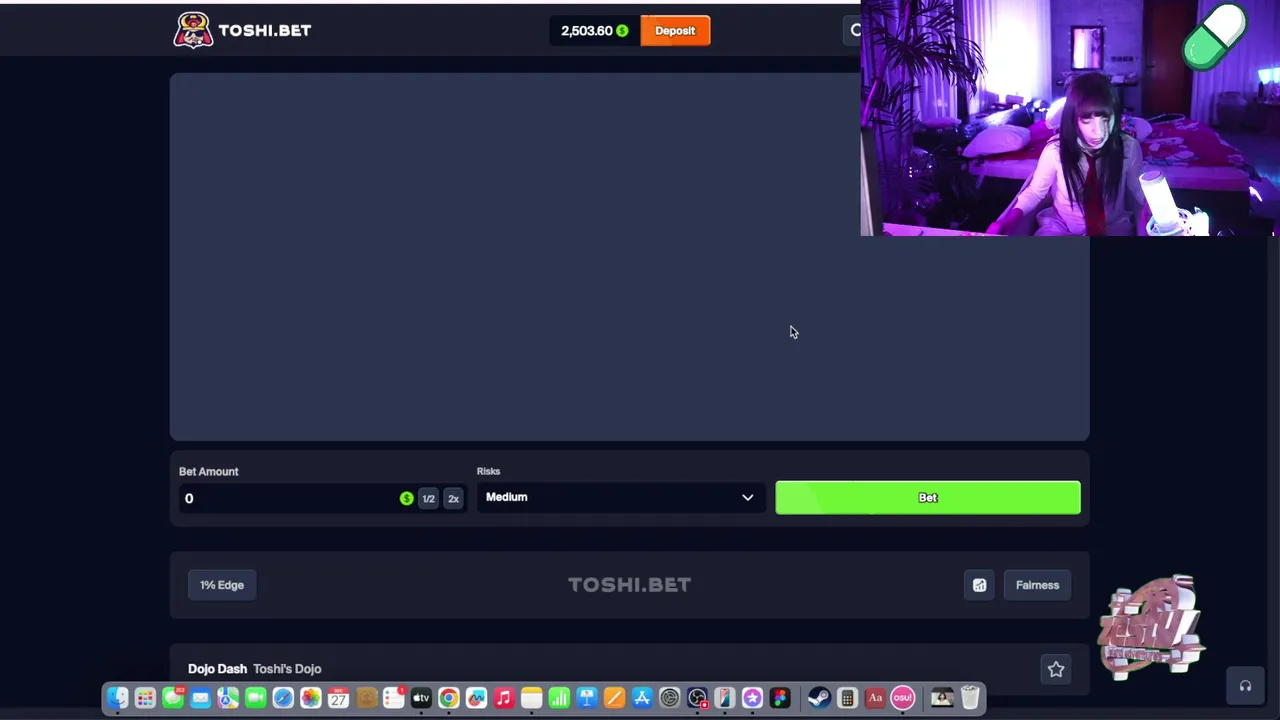Open Launchpad from the Dock
The image size is (1280, 720).
145,697
